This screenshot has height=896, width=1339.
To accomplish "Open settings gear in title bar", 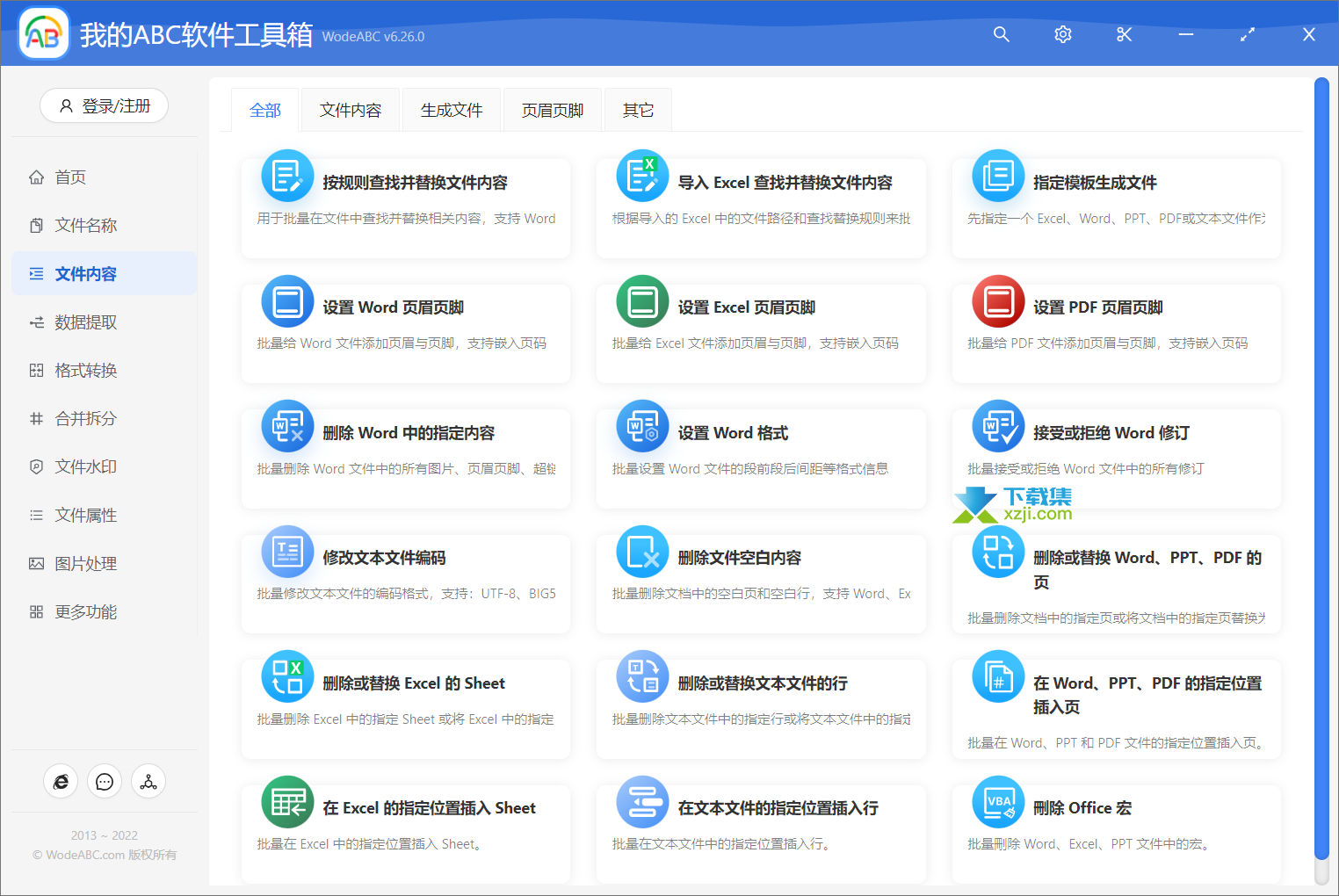I will click(1063, 34).
